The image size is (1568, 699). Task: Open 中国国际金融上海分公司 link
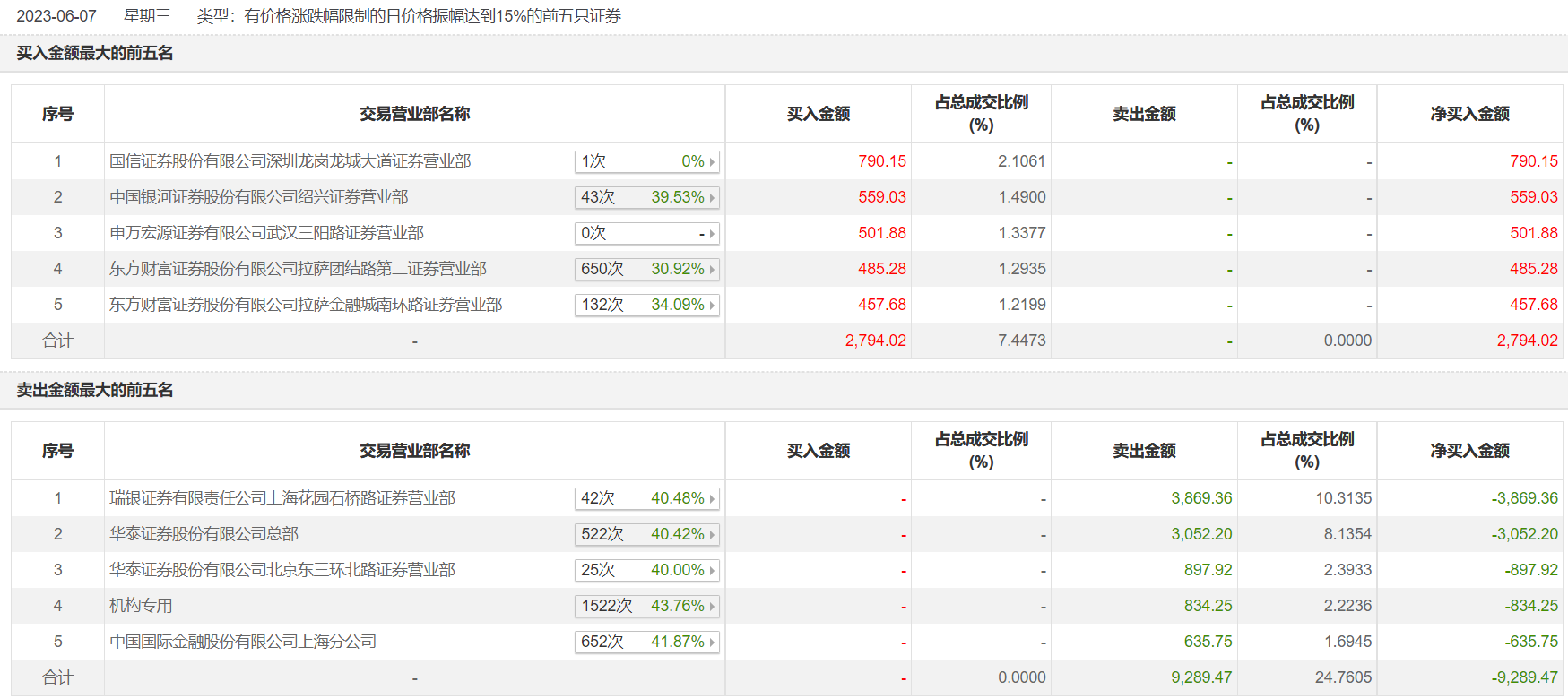pos(242,642)
